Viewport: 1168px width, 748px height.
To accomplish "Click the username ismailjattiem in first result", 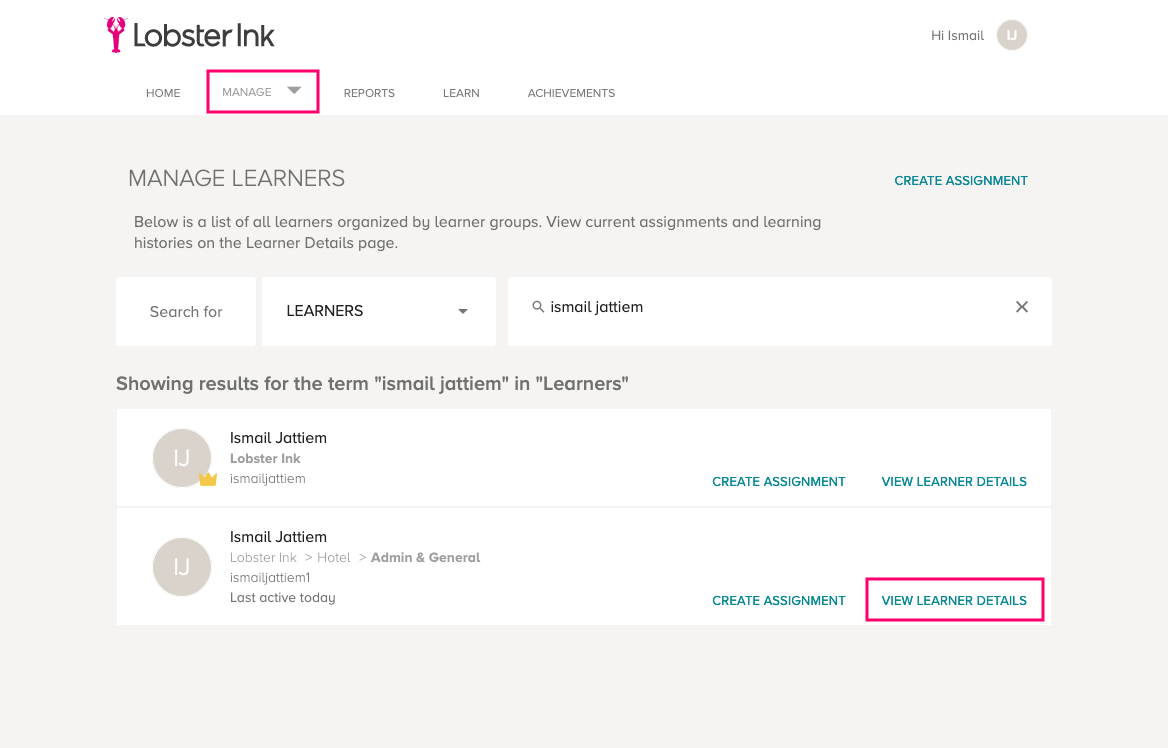I will pyautogui.click(x=267, y=478).
